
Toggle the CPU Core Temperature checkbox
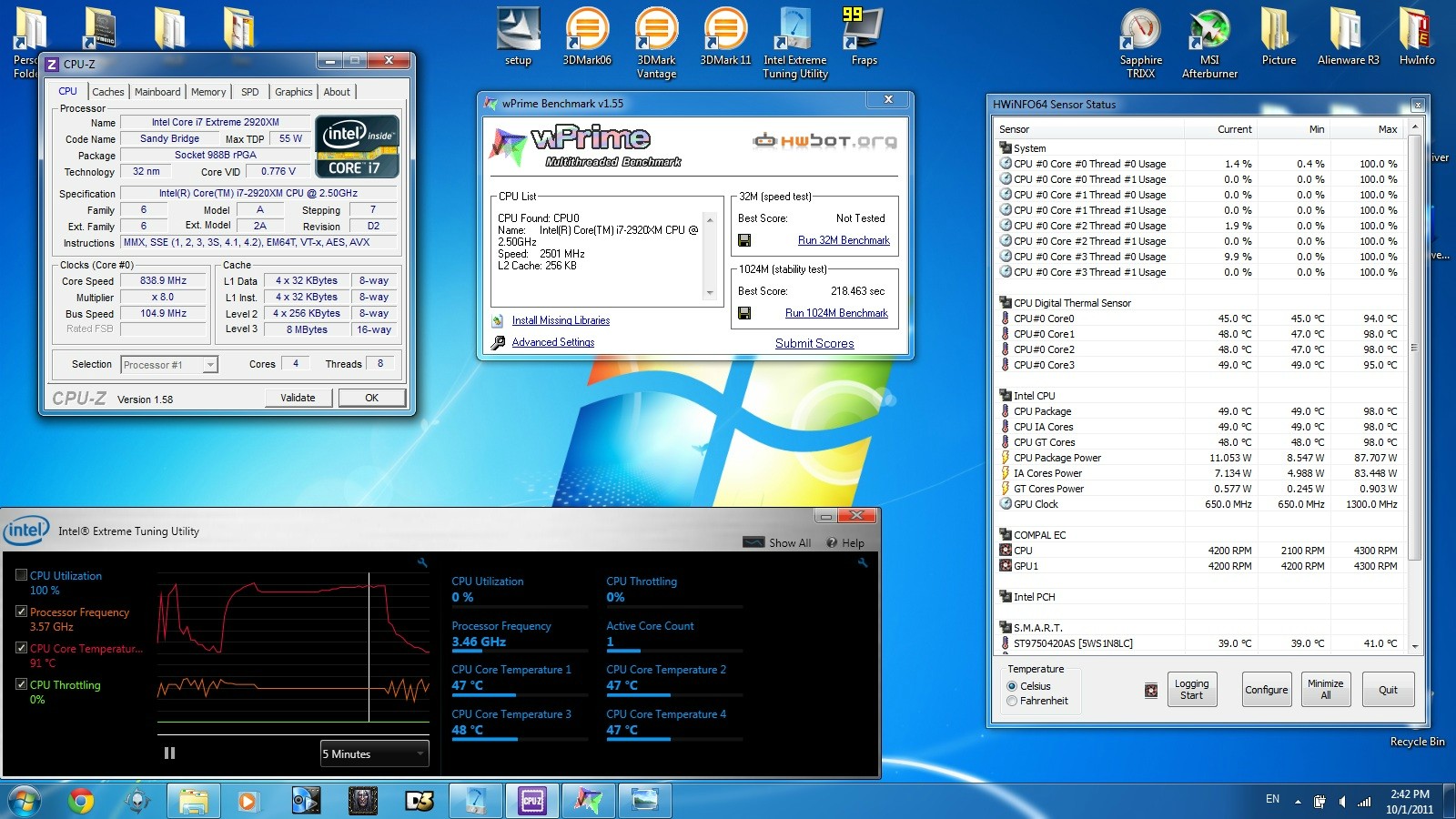(x=21, y=648)
